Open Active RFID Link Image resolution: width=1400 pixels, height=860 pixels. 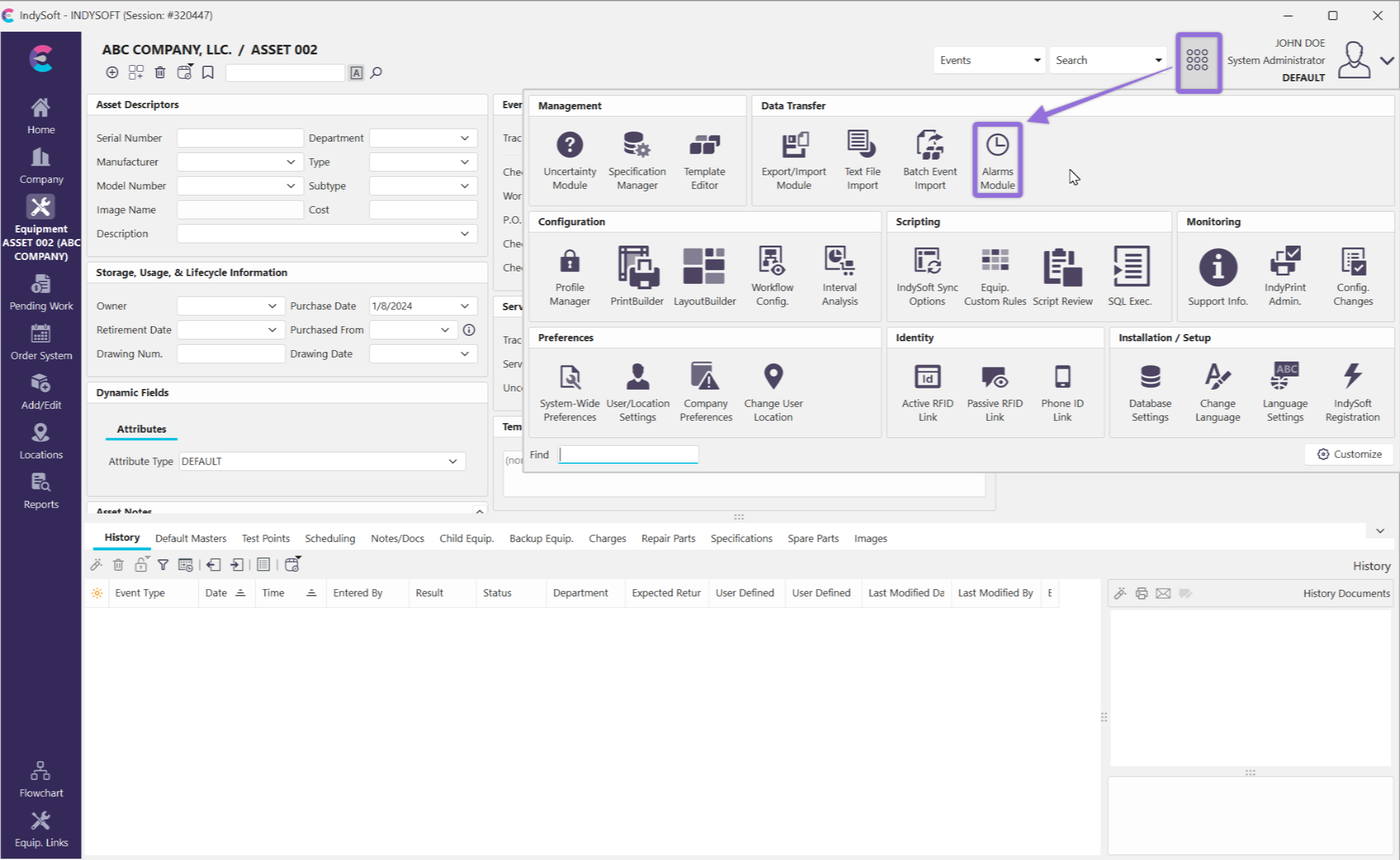[927, 391]
